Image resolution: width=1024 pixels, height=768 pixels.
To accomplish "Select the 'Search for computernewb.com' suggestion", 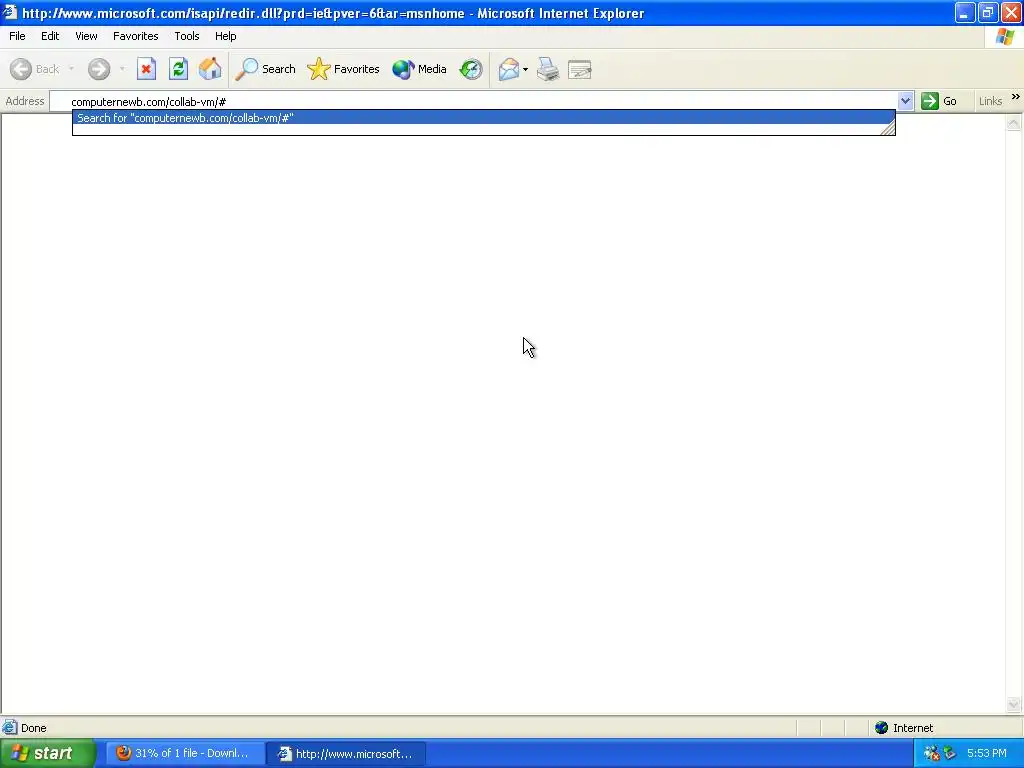I will click(x=483, y=118).
